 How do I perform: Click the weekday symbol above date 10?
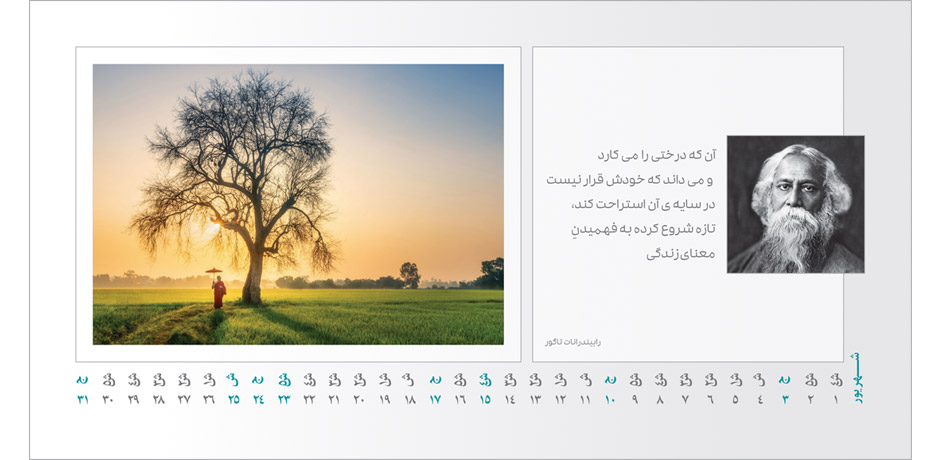pos(609,380)
